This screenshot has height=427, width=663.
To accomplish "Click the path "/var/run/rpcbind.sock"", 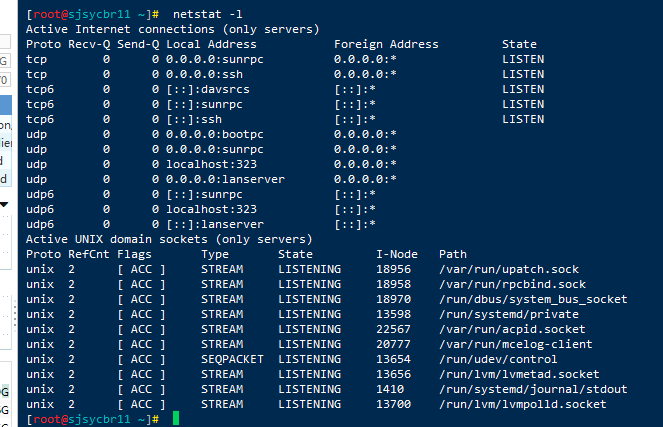I will coord(512,285).
